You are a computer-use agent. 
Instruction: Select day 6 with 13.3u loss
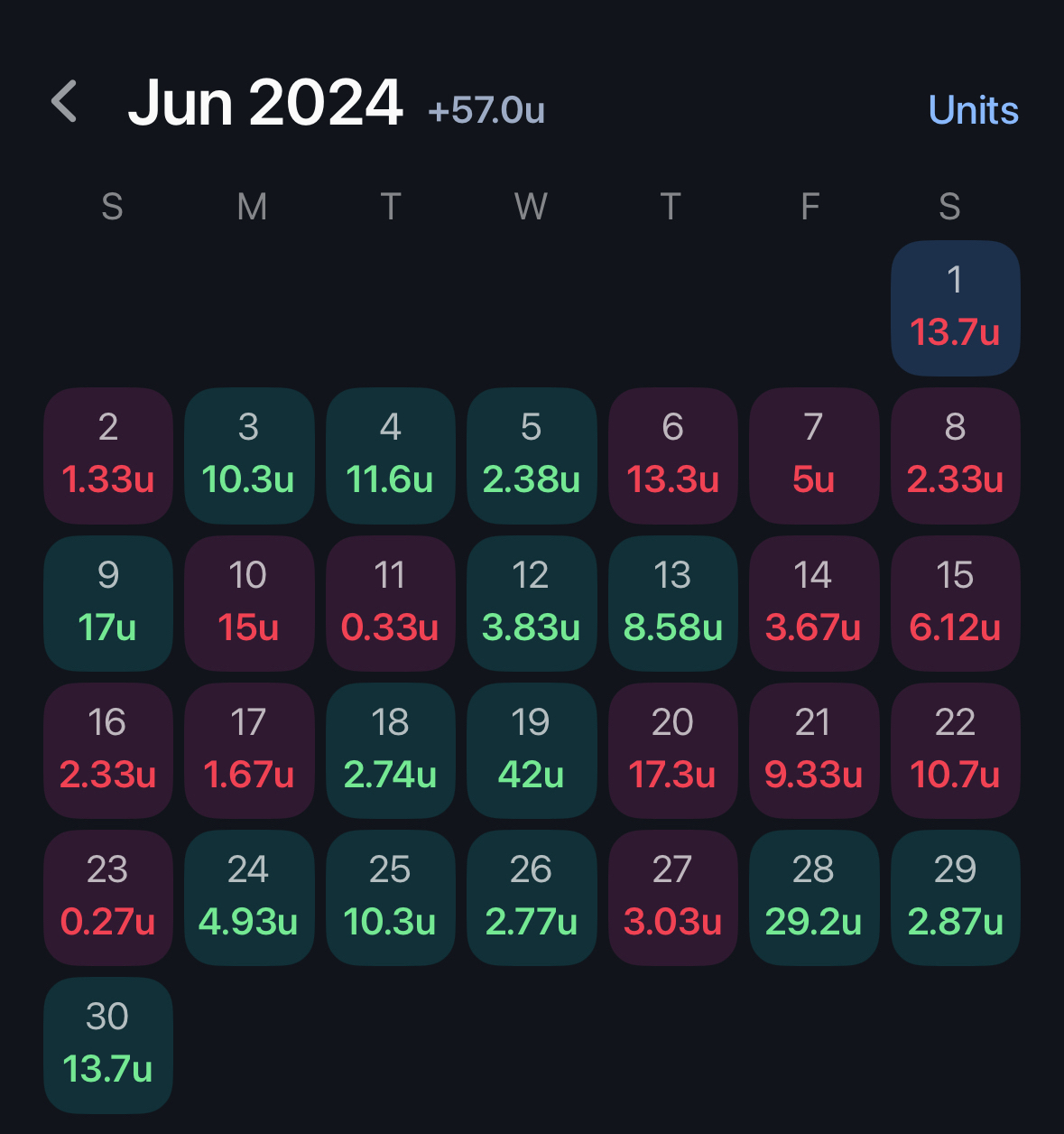(x=673, y=456)
